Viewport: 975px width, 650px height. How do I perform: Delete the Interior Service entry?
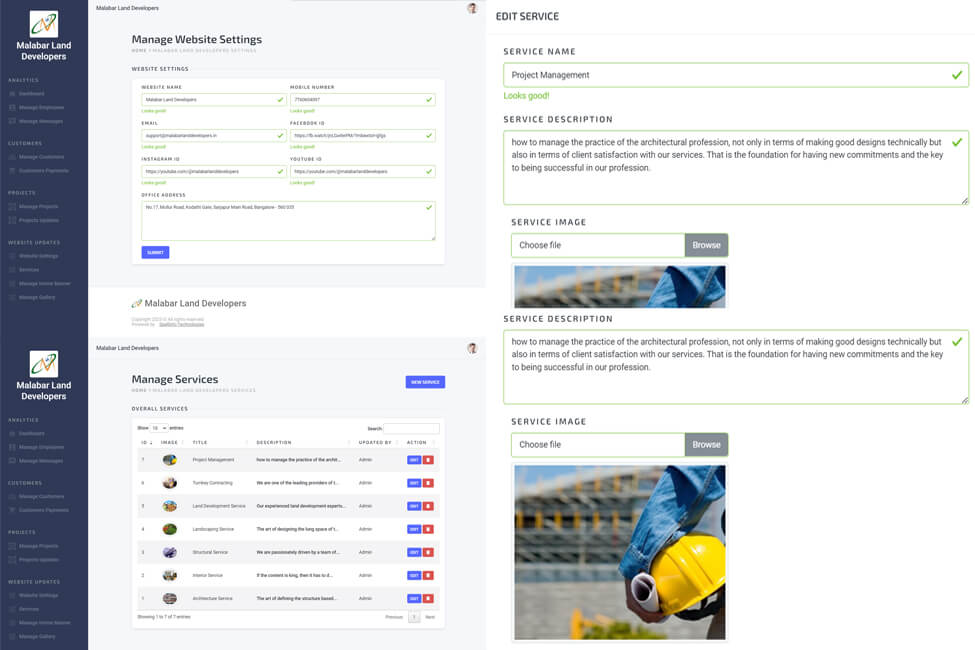click(428, 575)
